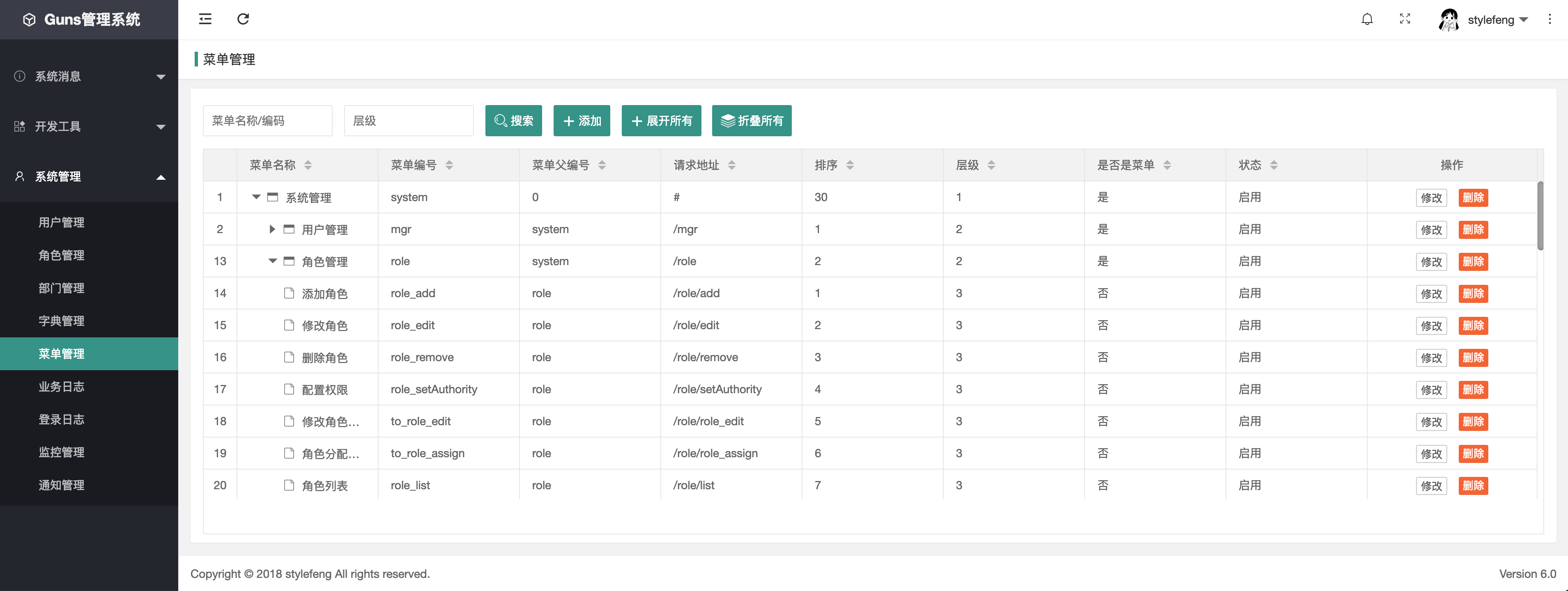The image size is (1568, 591).
Task: Collapse the 系统管理 sidebar group
Action: pyautogui.click(x=161, y=177)
